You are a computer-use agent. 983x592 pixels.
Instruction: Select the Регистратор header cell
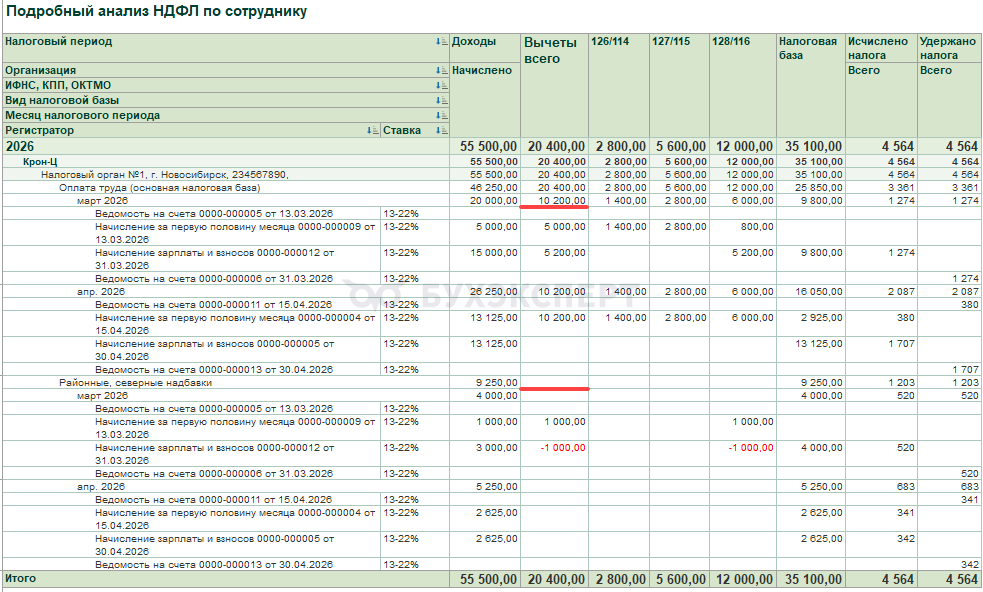pos(192,130)
